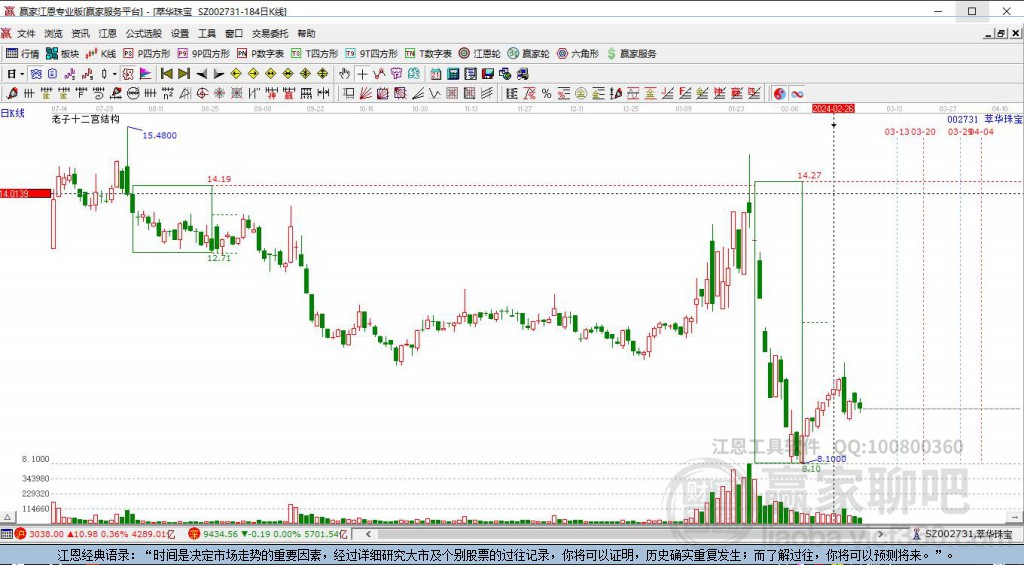Toggle the colored gradient chart icon
The width and height of the screenshot is (1024, 565).
point(145,74)
